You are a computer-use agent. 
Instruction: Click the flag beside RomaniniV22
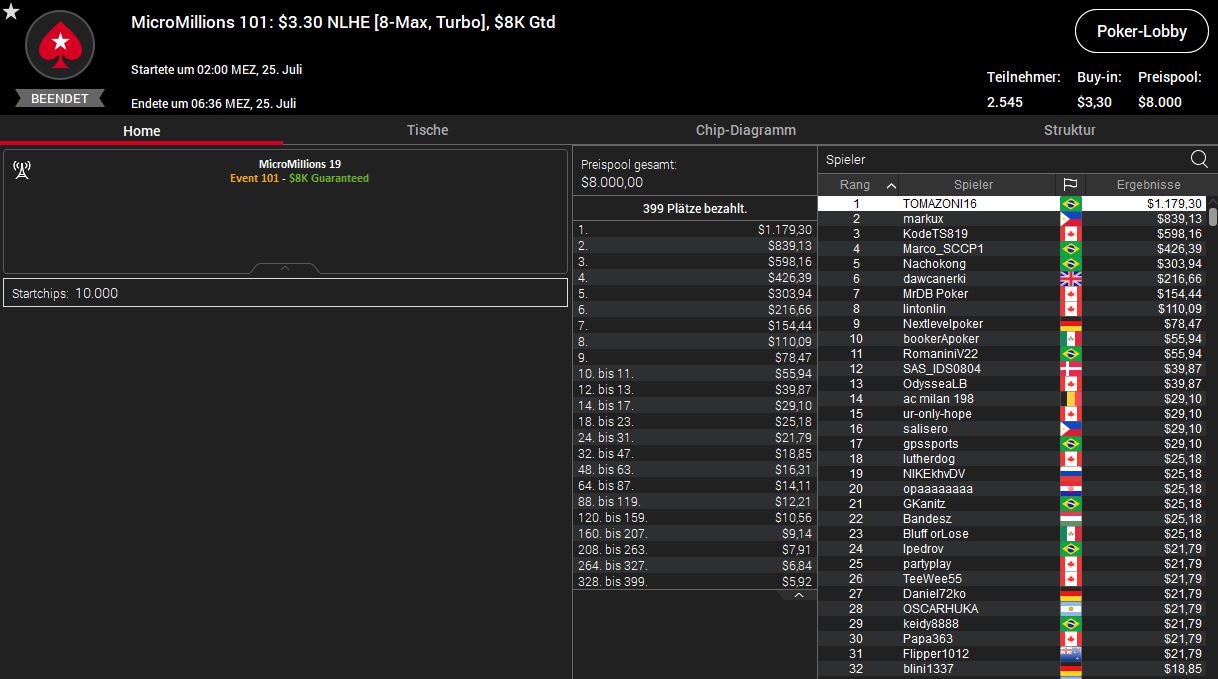(1070, 354)
